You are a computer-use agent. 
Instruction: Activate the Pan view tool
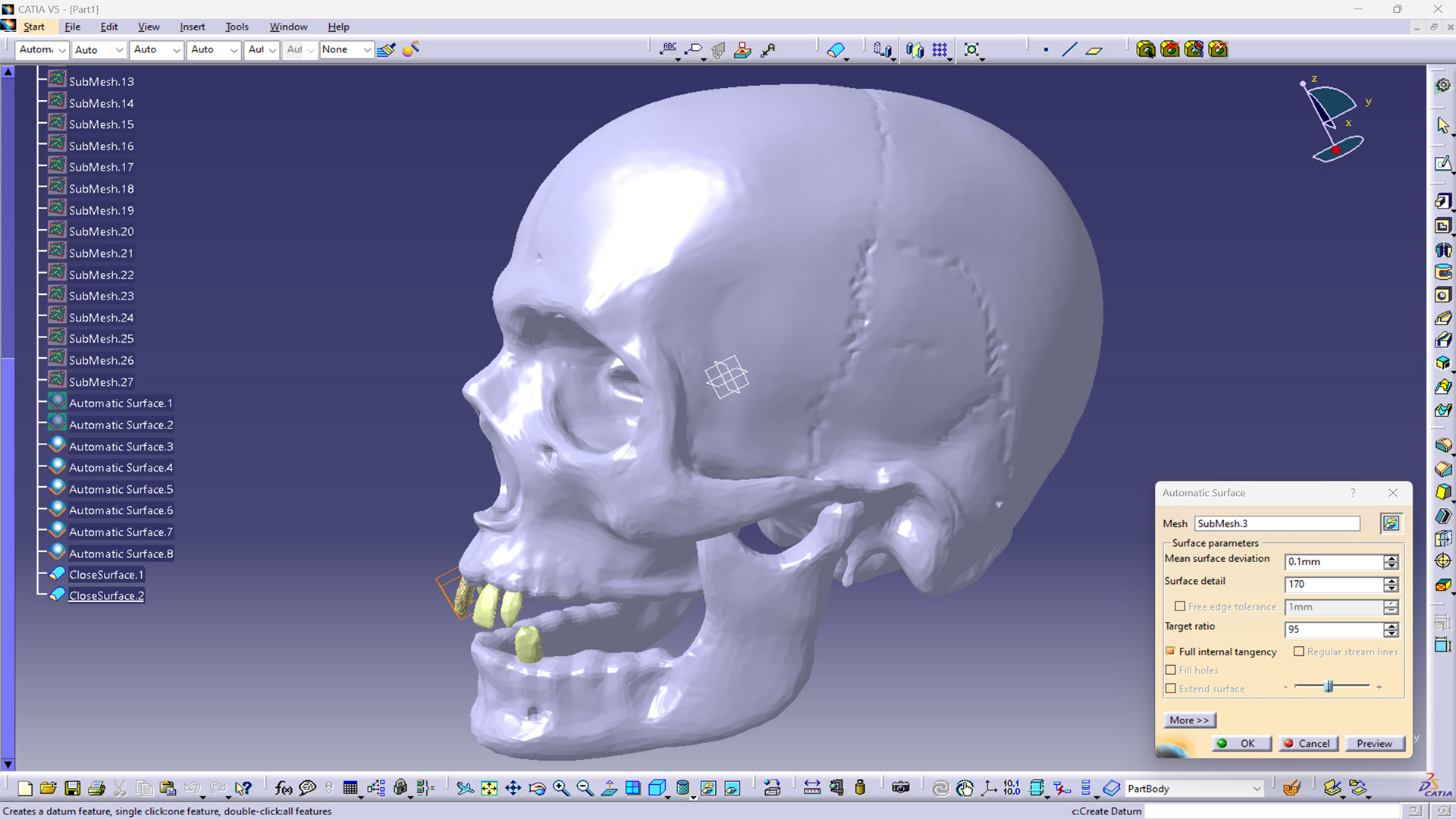pos(513,789)
